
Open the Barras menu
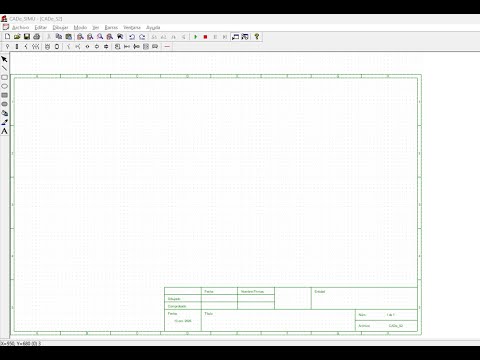111,27
